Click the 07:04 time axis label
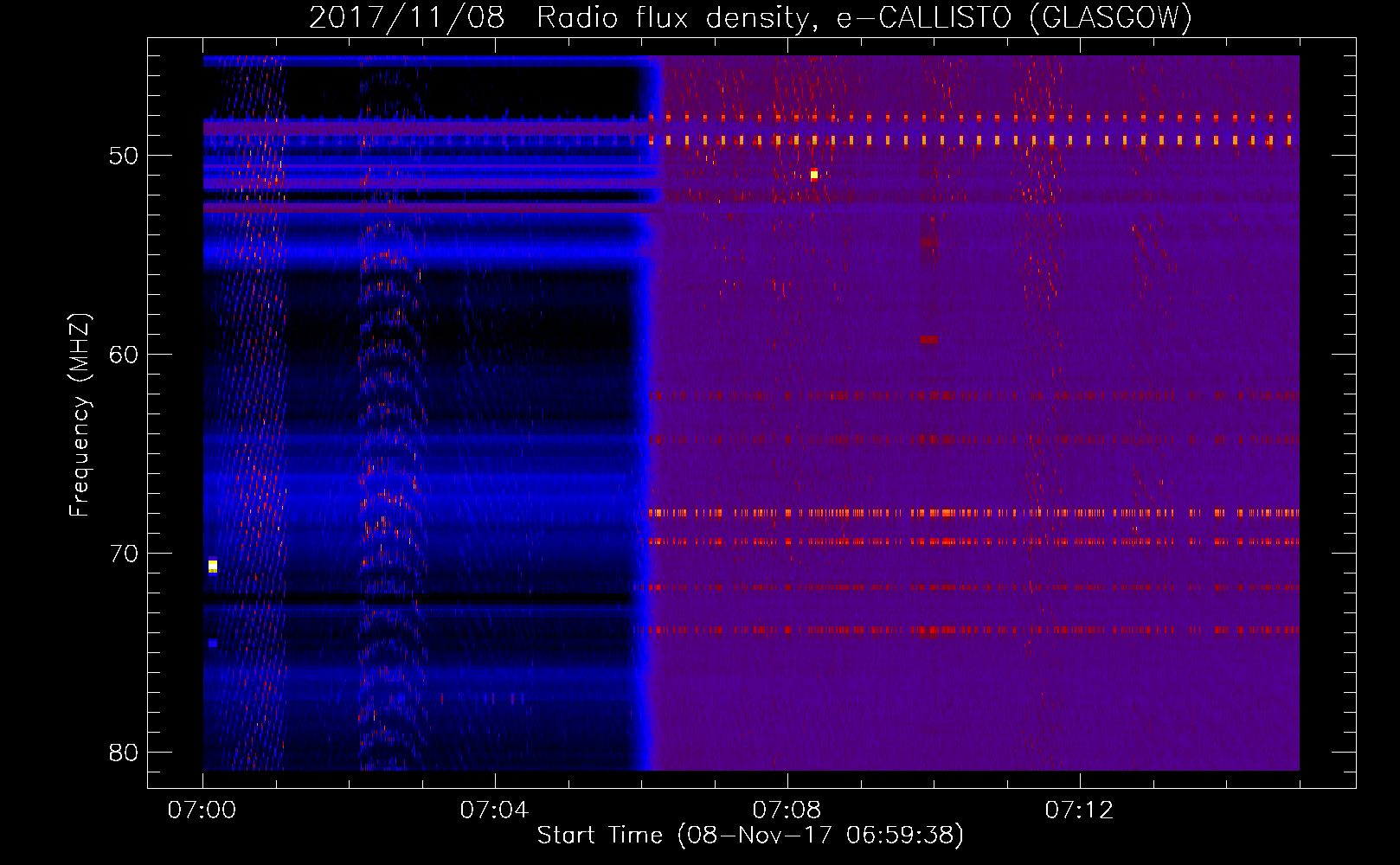1400x865 pixels. coord(495,811)
